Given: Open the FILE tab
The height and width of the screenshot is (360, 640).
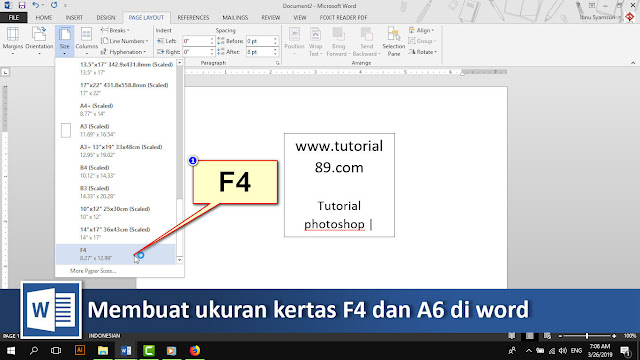Looking at the screenshot, I should (x=13, y=18).
